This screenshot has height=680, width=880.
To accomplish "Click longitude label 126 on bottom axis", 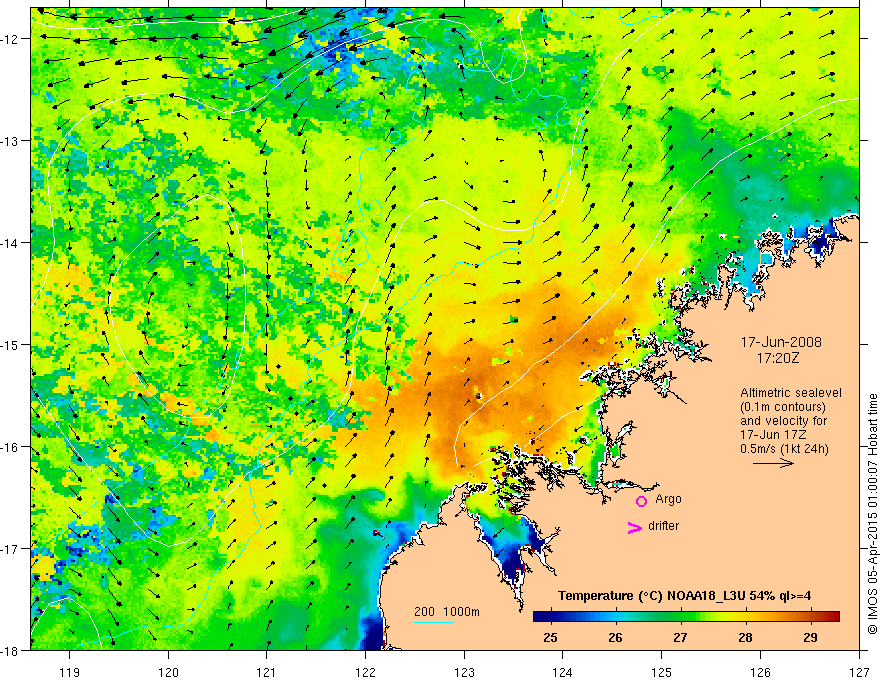I will 760,672.
